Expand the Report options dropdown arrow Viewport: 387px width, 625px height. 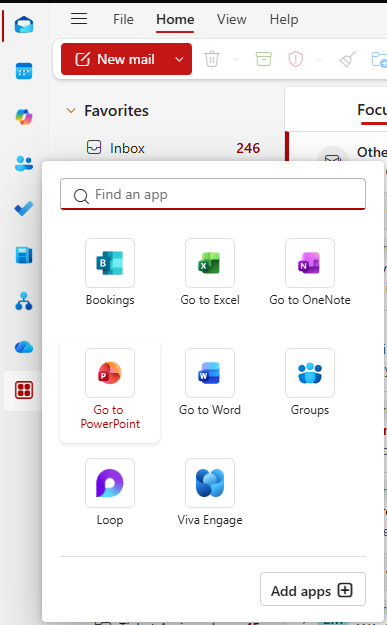tap(319, 60)
